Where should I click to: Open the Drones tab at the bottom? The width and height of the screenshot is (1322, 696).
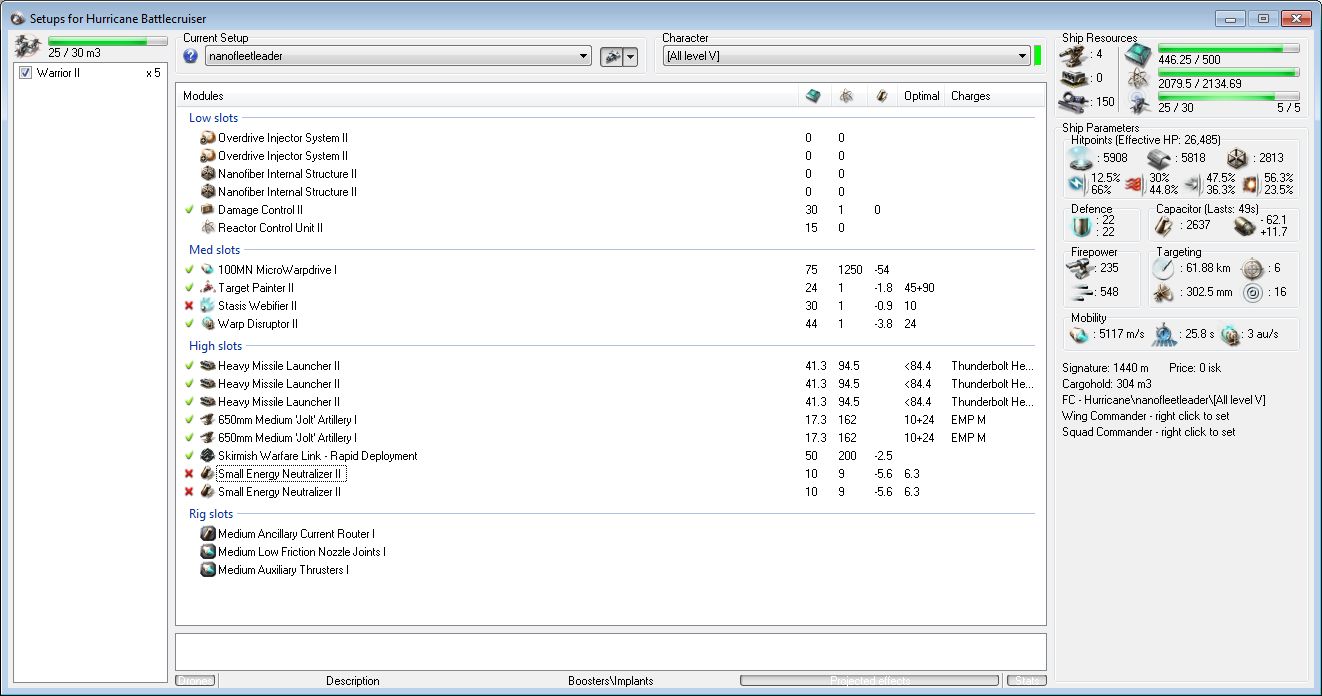[x=195, y=681]
